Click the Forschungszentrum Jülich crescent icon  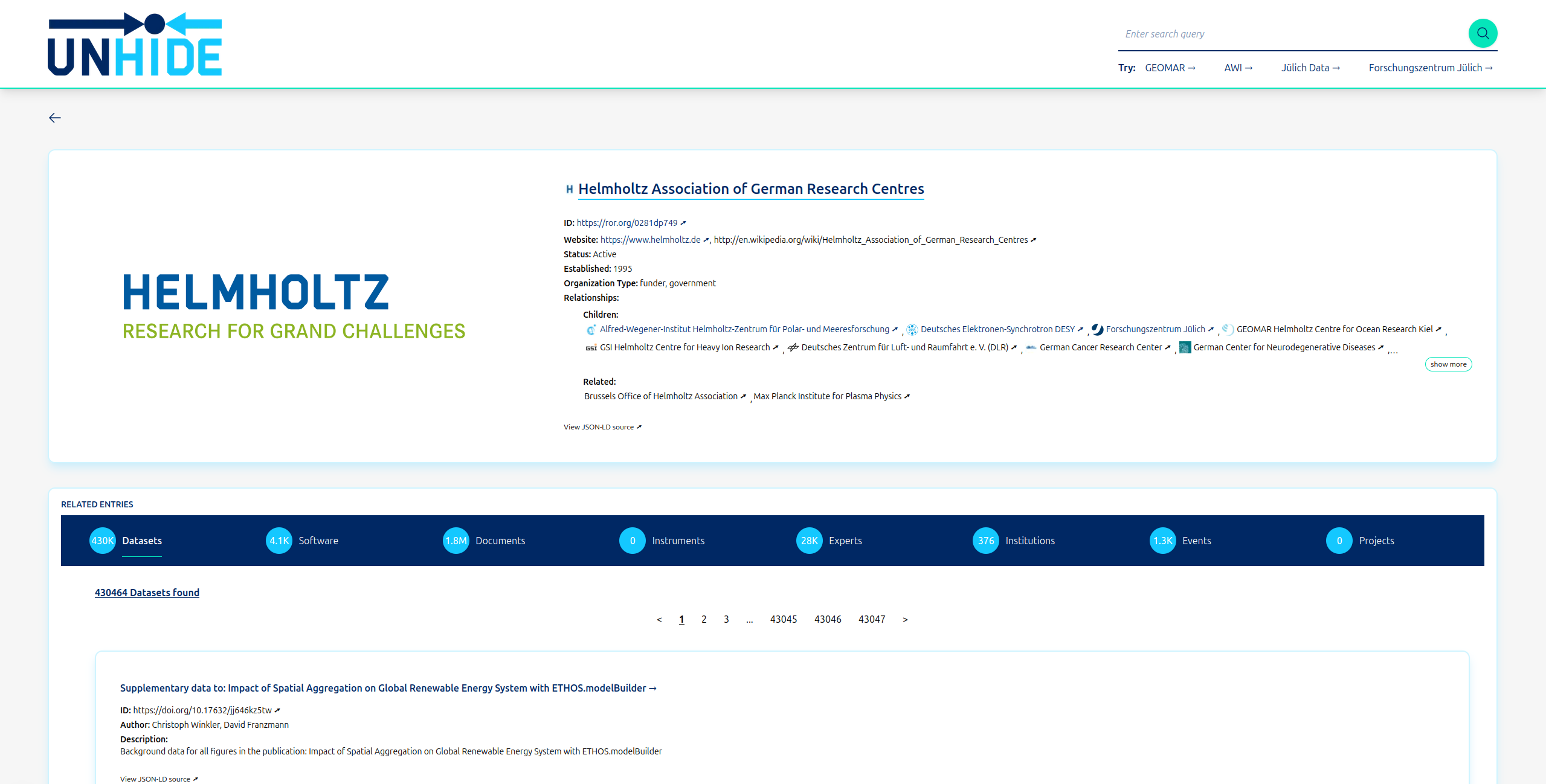(1098, 329)
